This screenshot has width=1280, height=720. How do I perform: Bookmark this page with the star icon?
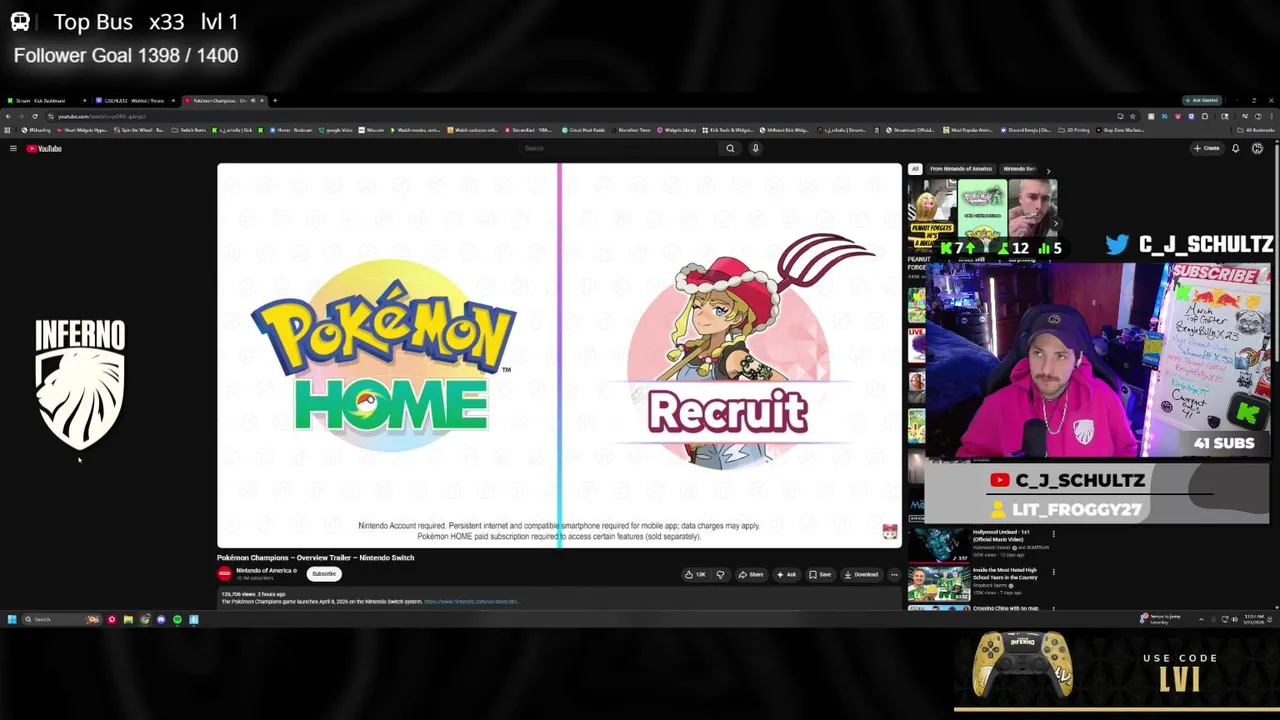pyautogui.click(x=1132, y=116)
